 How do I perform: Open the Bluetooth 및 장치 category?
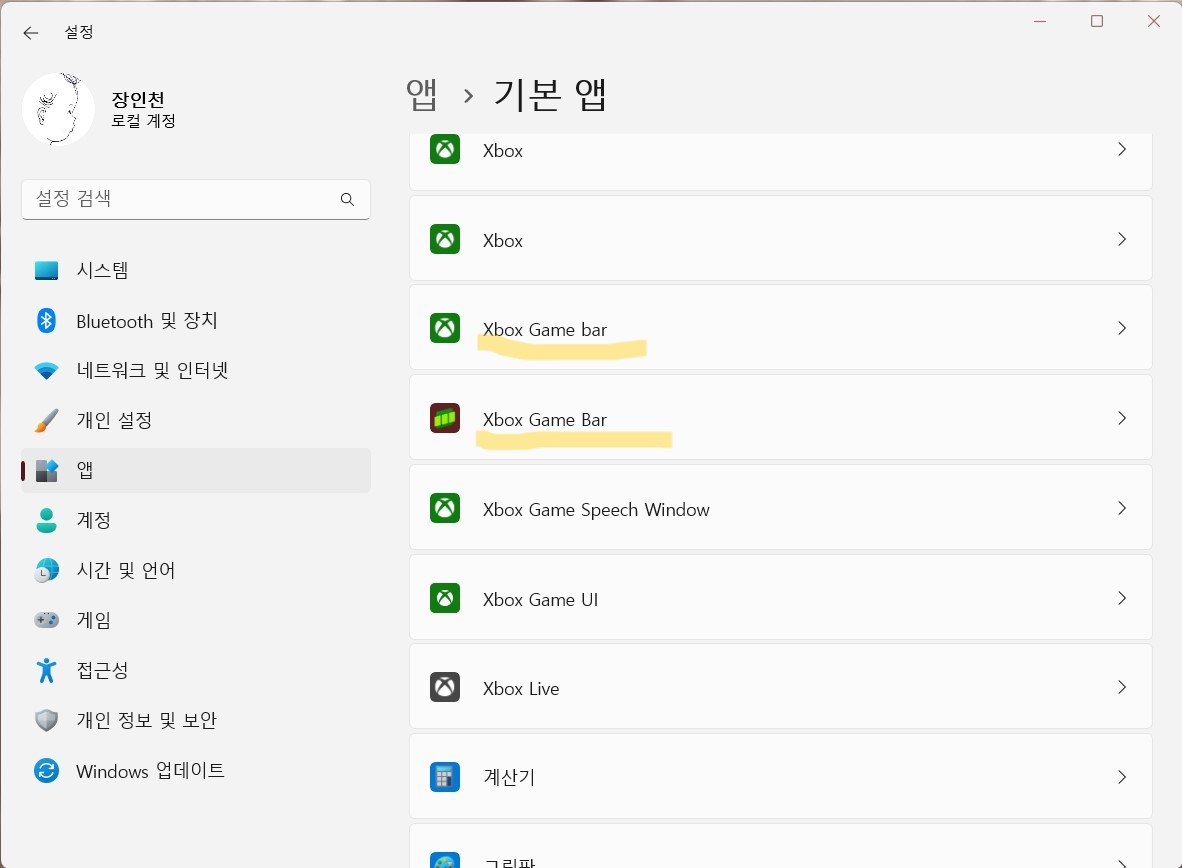[x=196, y=321]
